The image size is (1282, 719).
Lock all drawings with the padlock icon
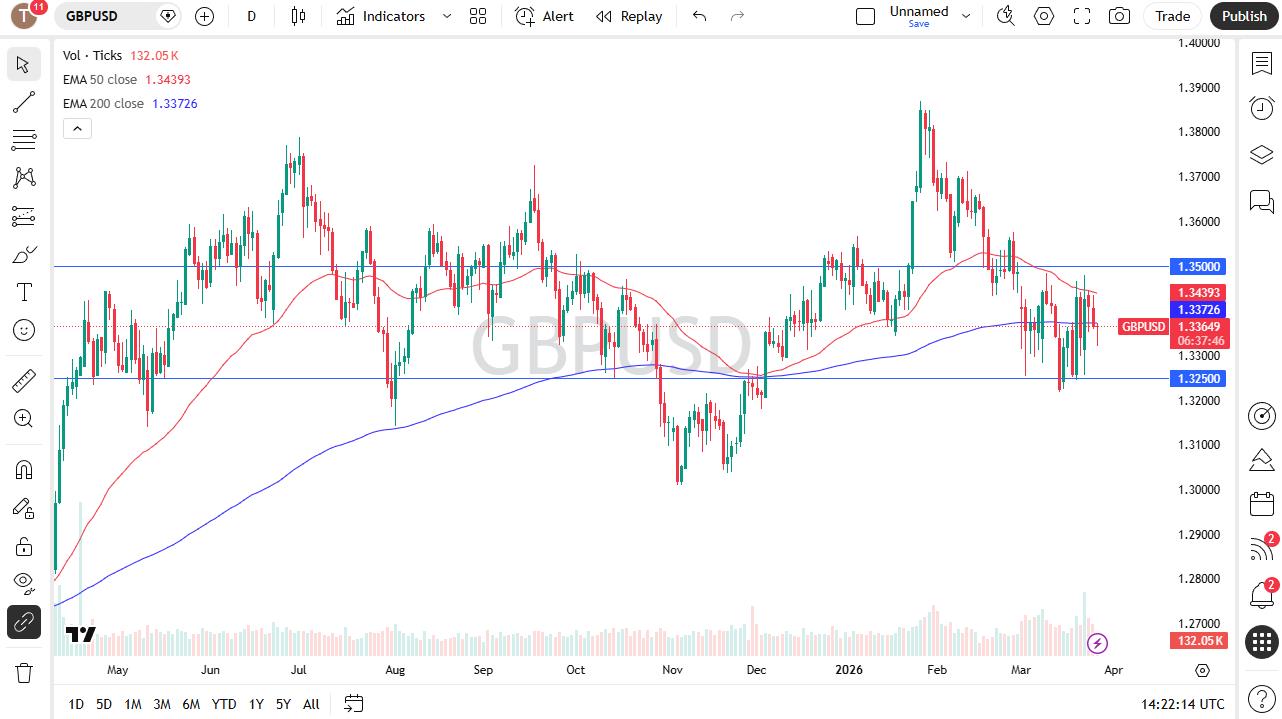point(24,546)
